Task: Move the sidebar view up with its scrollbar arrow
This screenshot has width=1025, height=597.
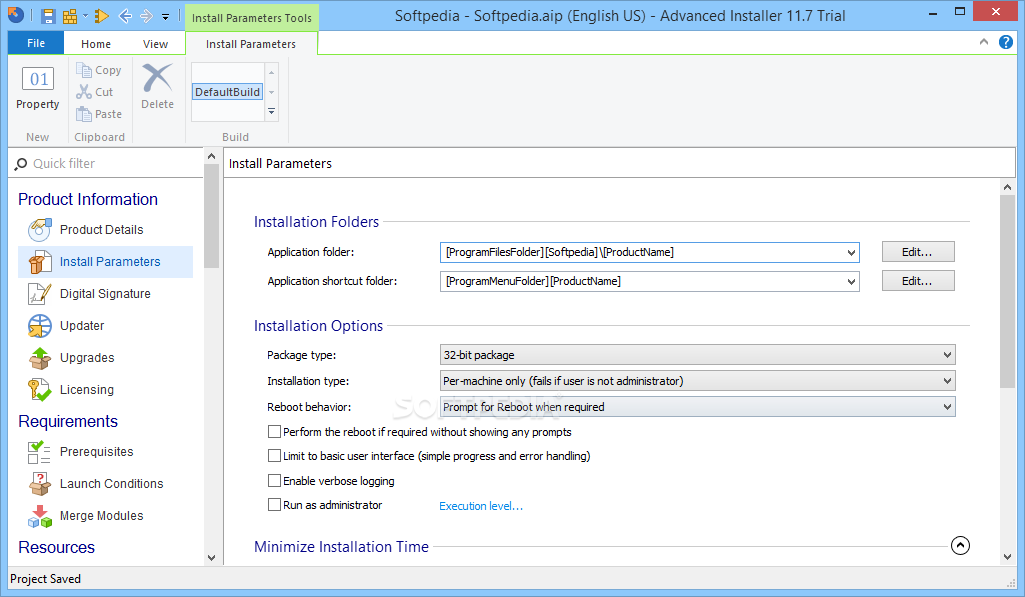Action: click(x=211, y=156)
